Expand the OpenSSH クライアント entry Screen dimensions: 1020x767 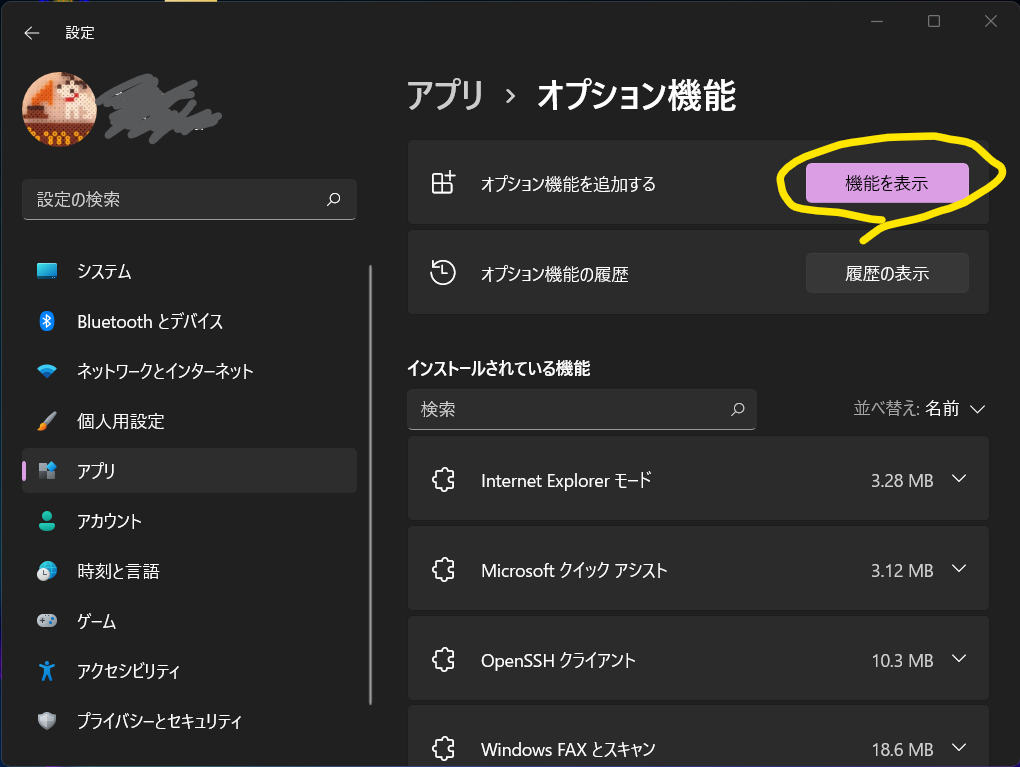click(x=958, y=660)
